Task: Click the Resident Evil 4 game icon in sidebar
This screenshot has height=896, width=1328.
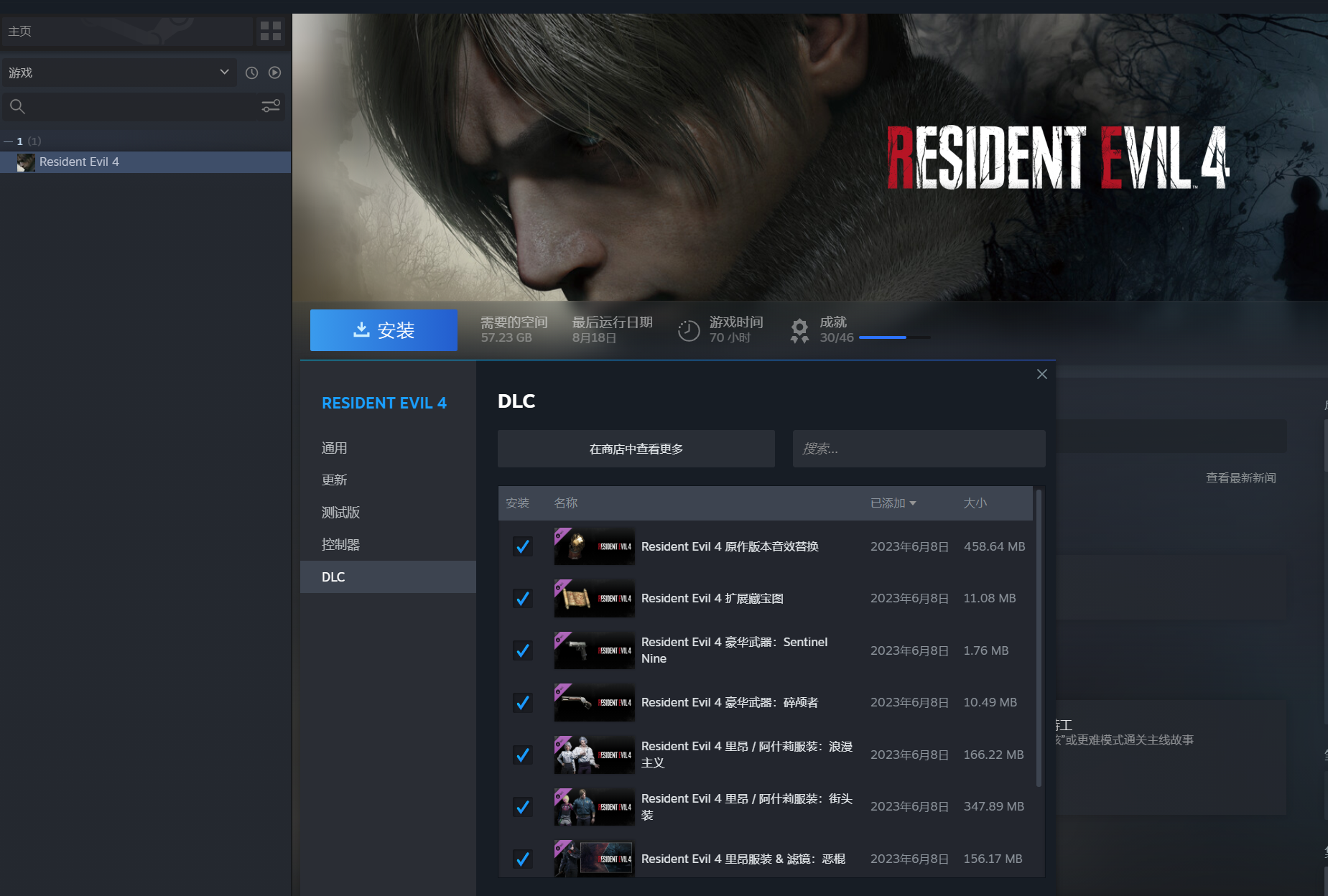Action: [26, 162]
